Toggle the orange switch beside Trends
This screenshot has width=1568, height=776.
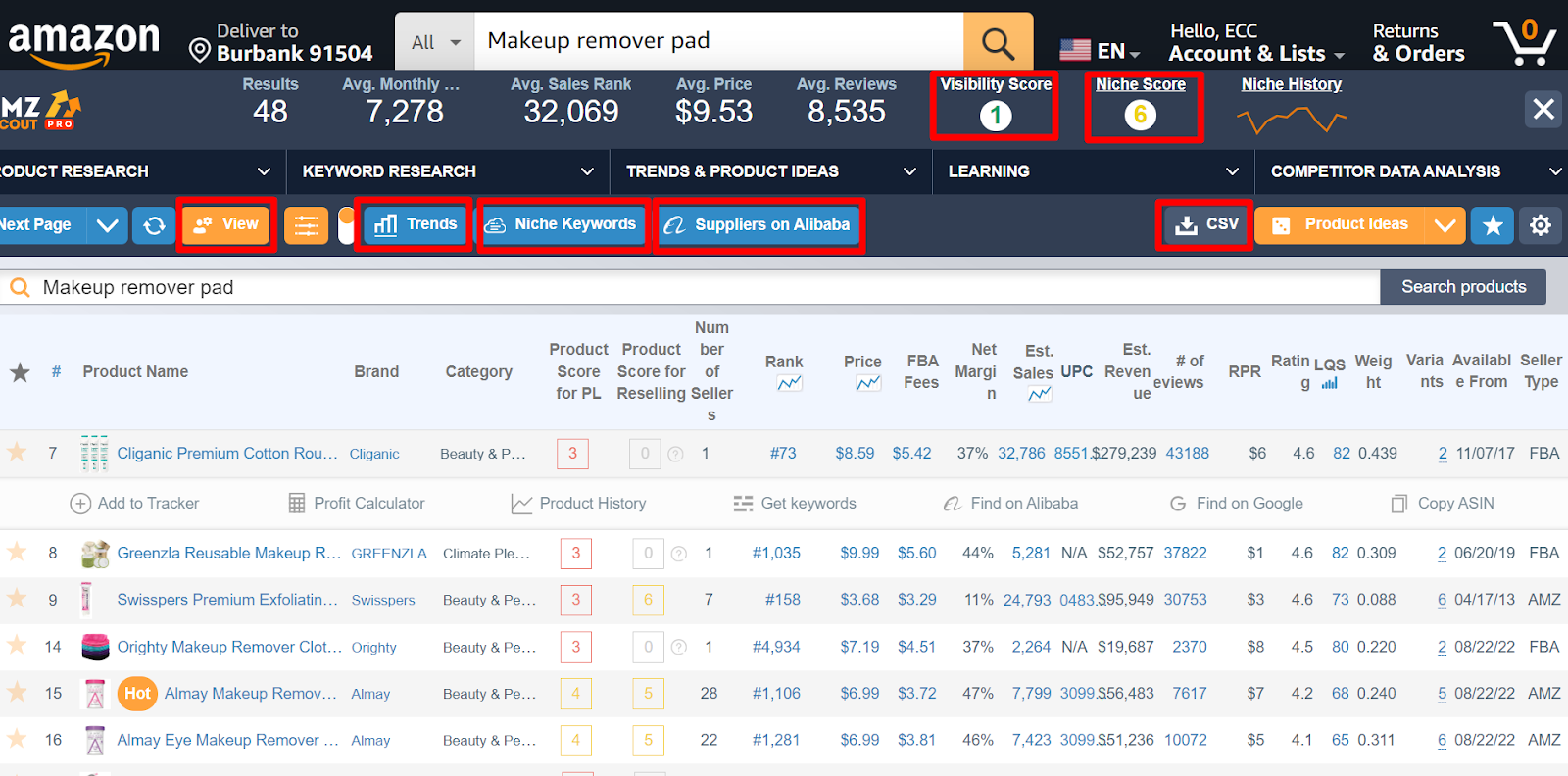click(x=346, y=225)
